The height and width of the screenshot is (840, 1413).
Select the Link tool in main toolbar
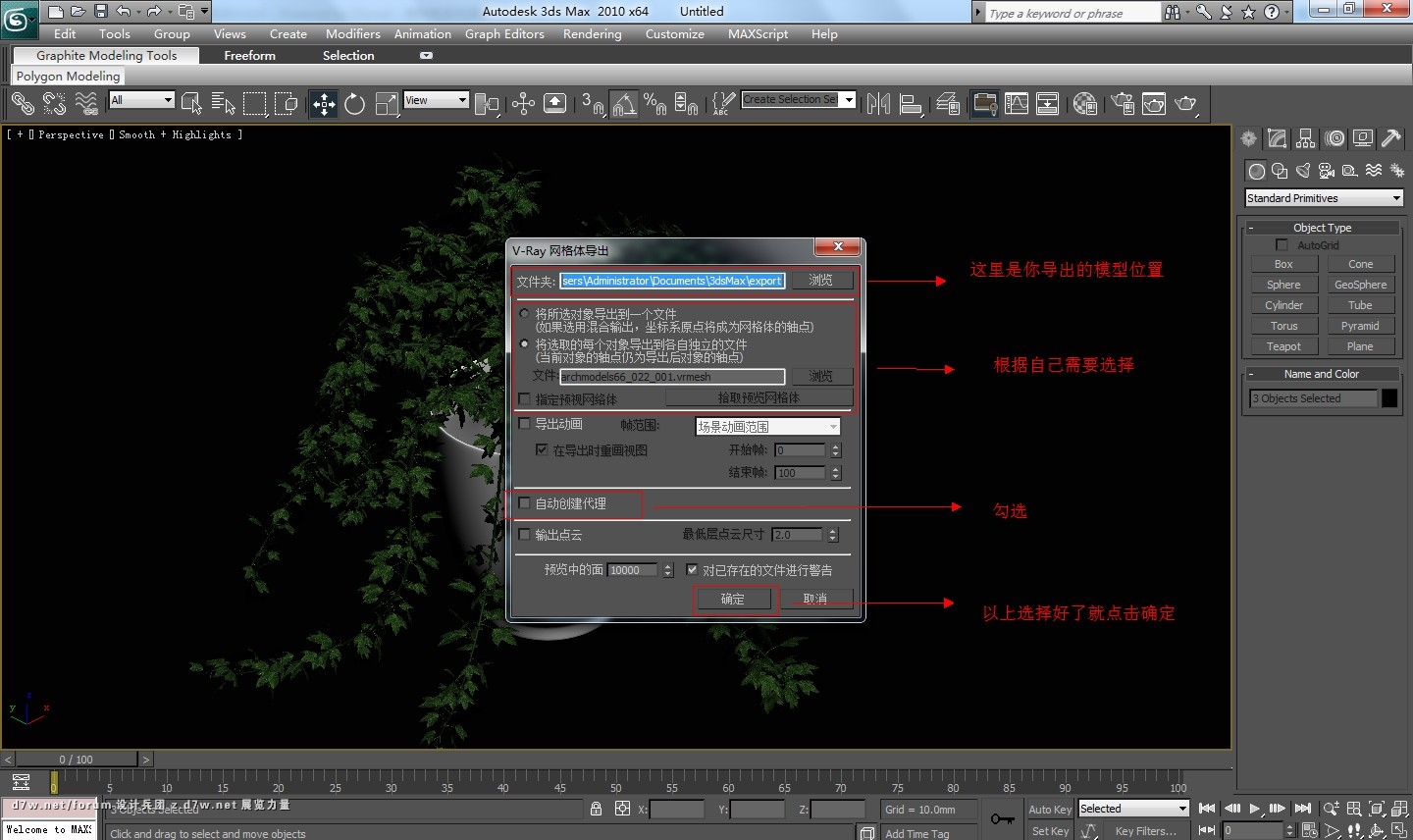23,103
